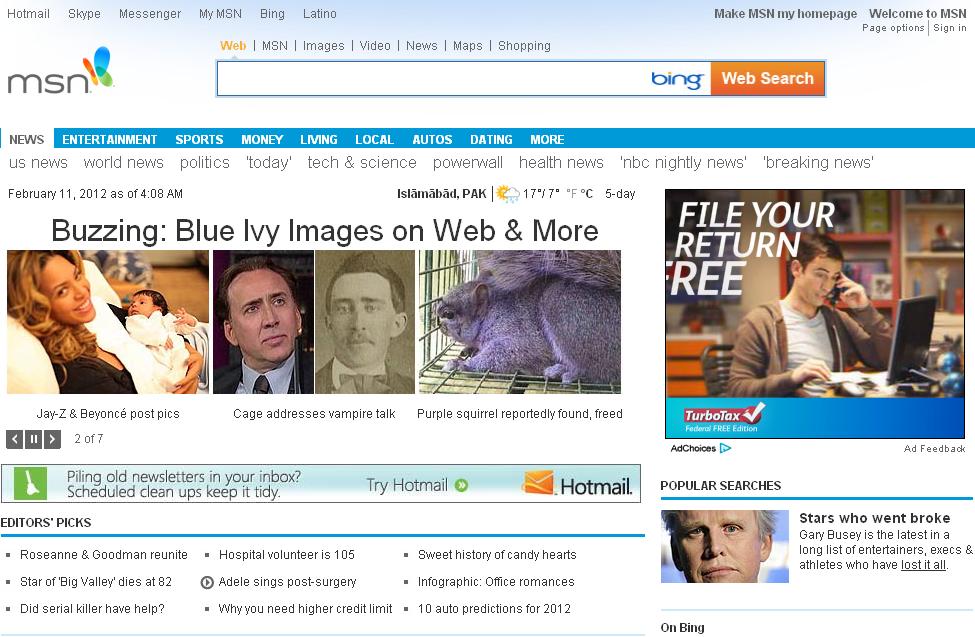Image resolution: width=975 pixels, height=637 pixels.
Task: Choose the Images search category
Action: (323, 46)
